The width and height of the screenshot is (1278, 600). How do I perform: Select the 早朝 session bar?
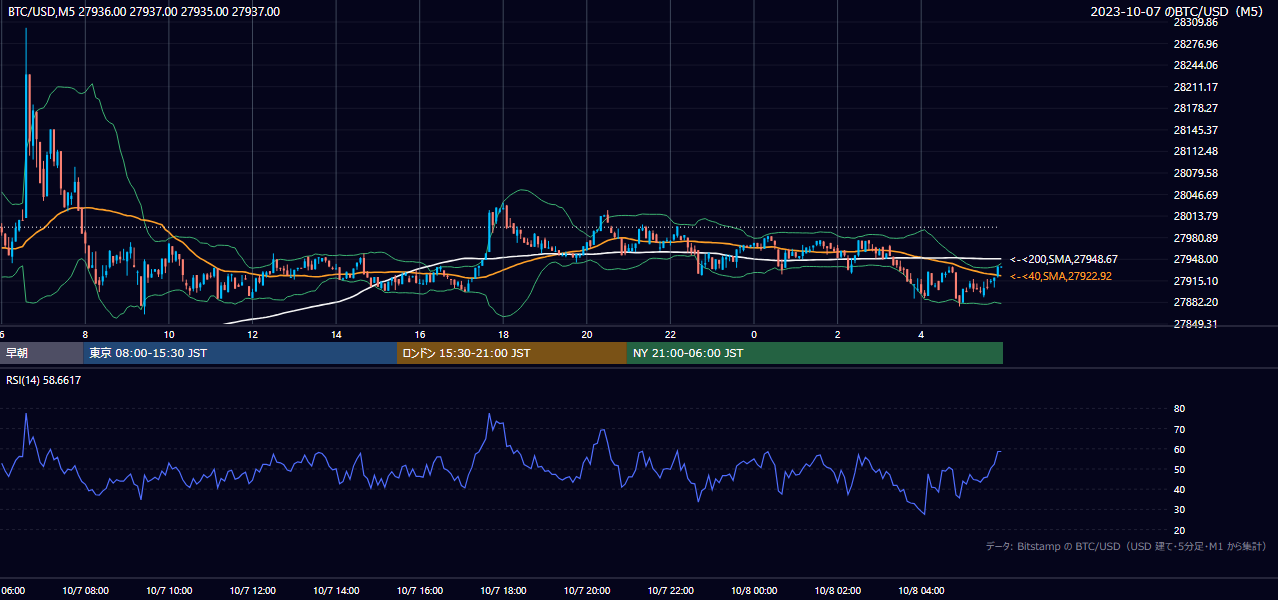coord(42,353)
